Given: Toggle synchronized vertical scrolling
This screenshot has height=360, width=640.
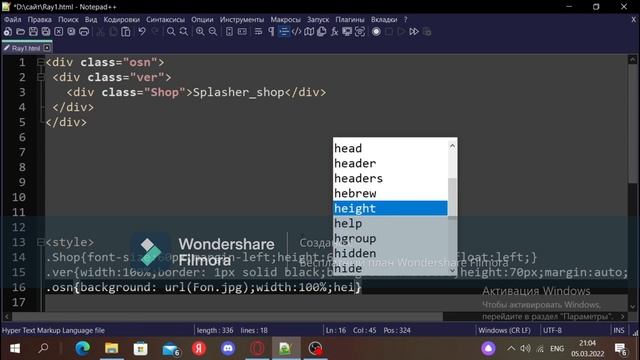Looking at the screenshot, I should coord(229,31).
